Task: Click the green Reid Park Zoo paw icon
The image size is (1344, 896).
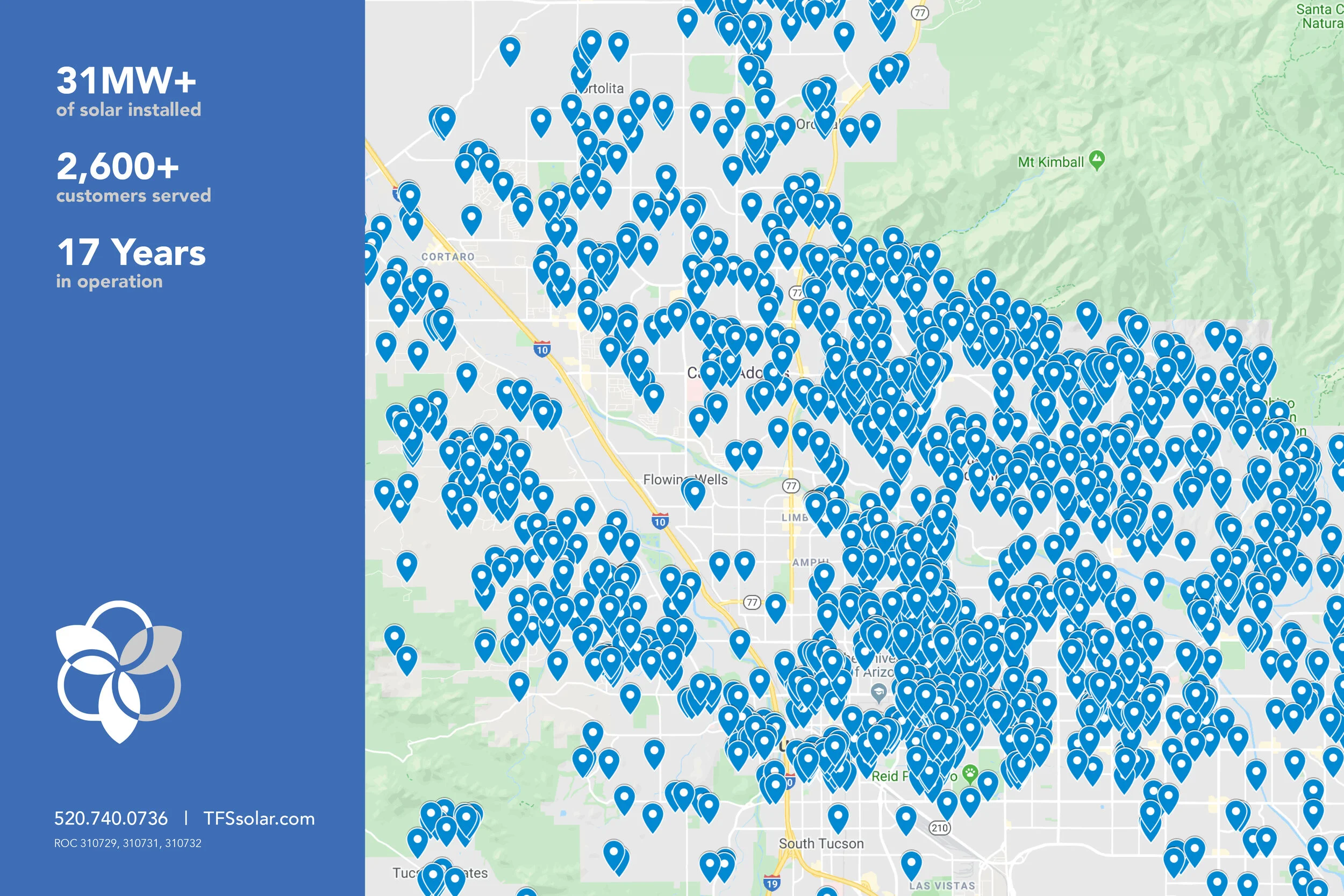Action: 970,773
